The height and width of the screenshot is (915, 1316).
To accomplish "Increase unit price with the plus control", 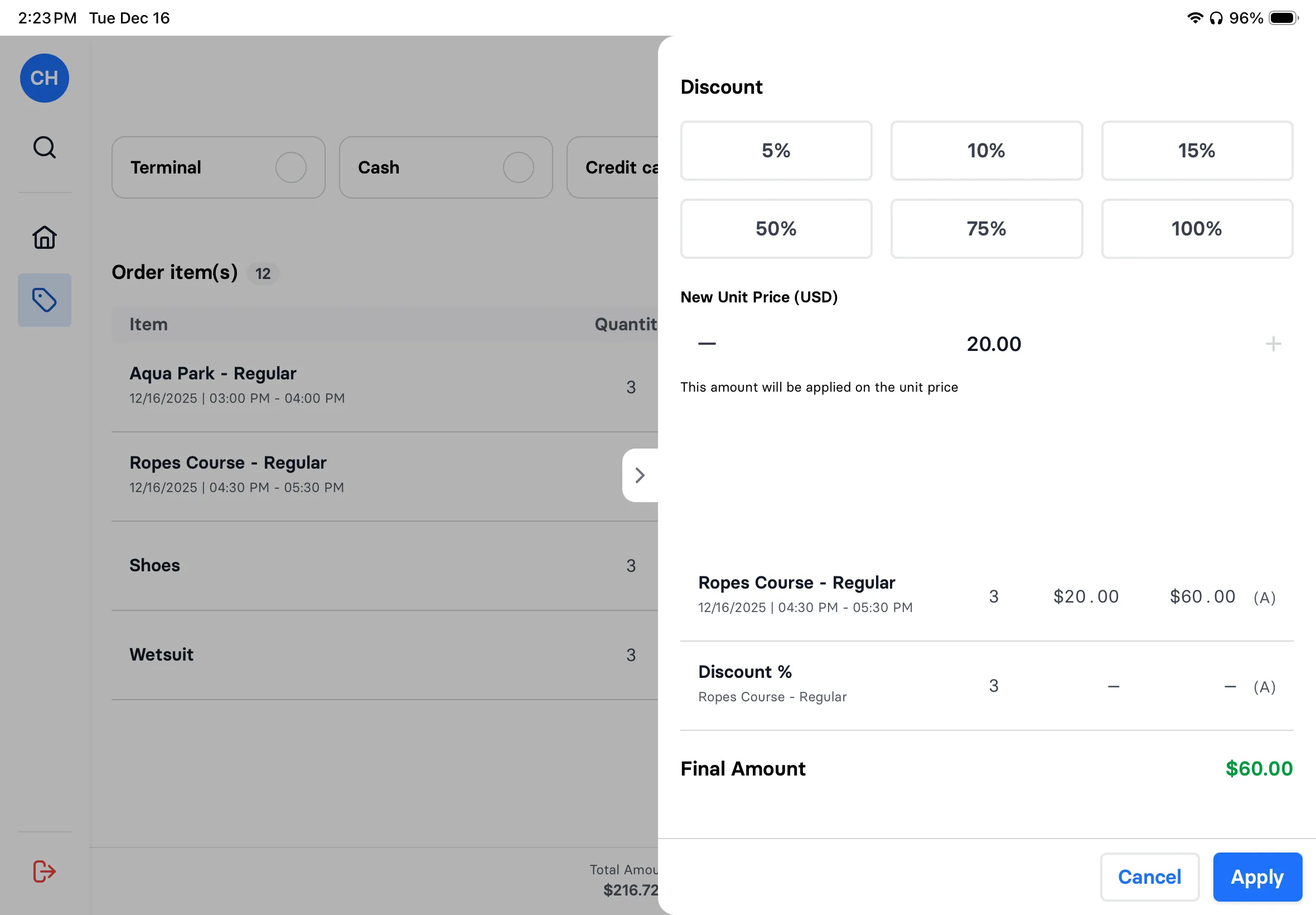I will pyautogui.click(x=1274, y=344).
